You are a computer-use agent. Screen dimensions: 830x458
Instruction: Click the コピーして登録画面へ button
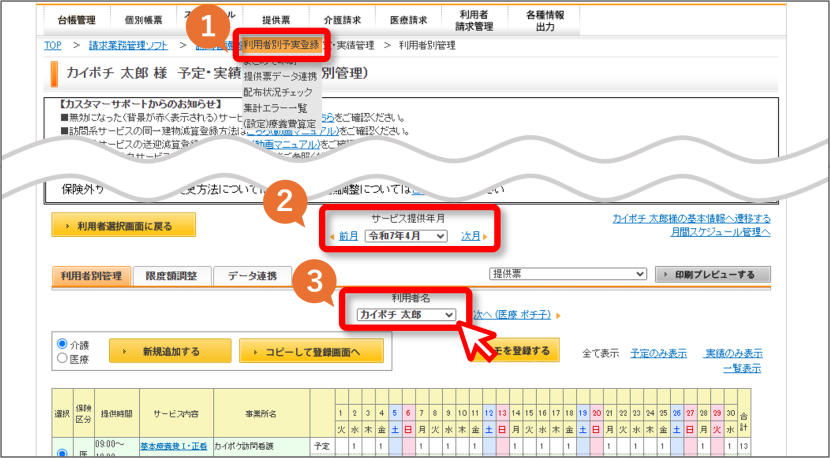point(312,351)
